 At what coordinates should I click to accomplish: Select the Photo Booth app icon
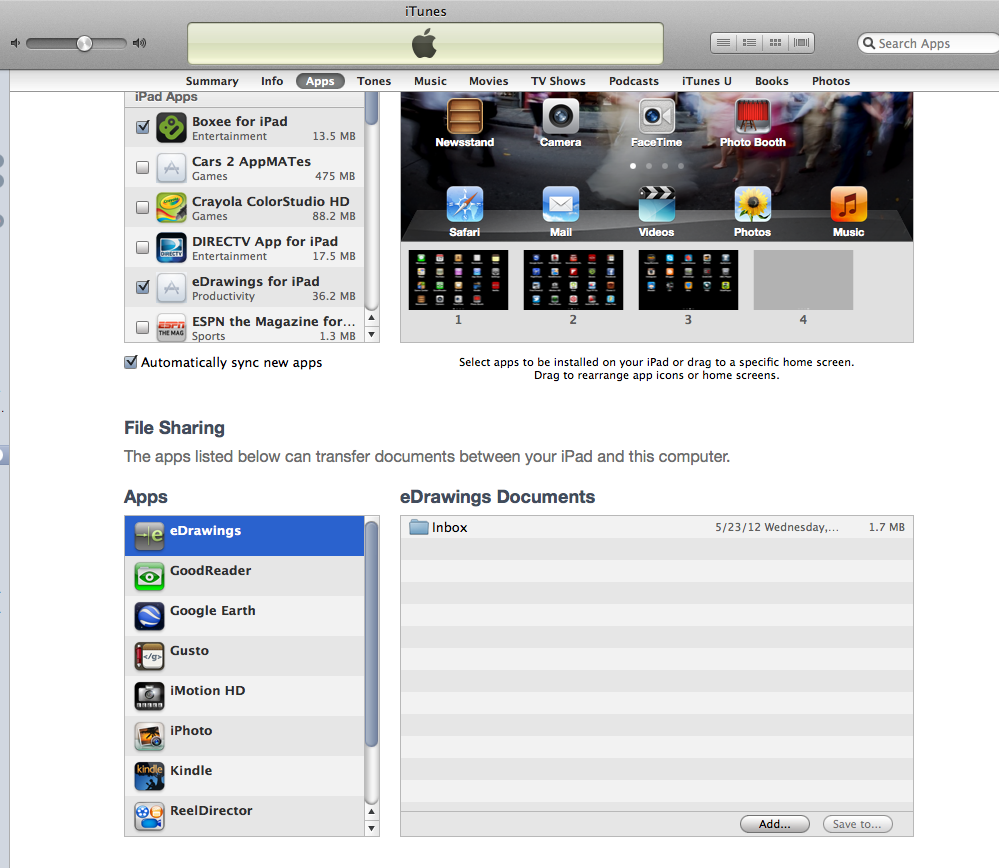752,117
